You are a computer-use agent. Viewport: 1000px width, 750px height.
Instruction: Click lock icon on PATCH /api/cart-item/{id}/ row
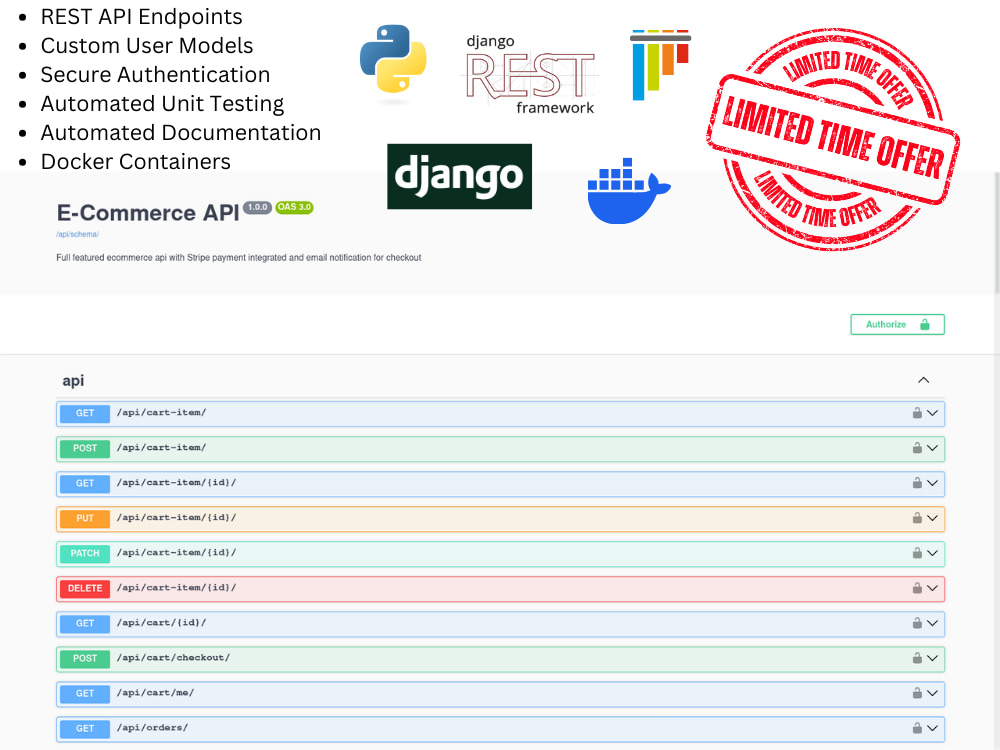916,553
